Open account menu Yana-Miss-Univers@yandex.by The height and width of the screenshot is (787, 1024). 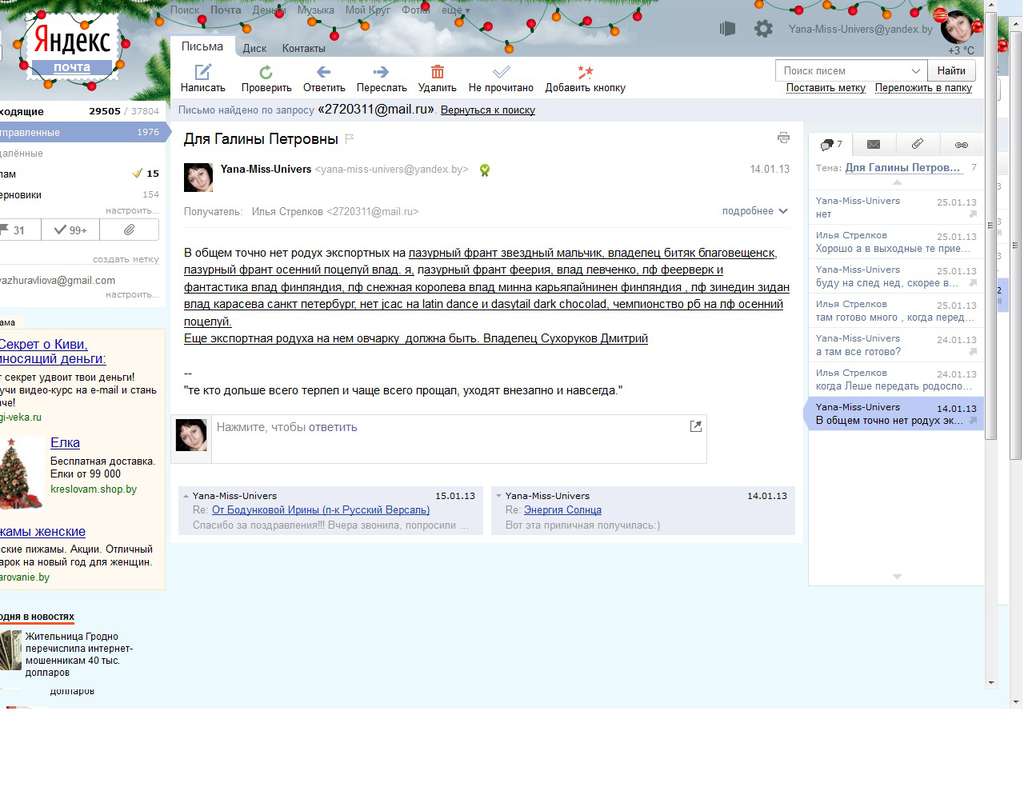860,29
